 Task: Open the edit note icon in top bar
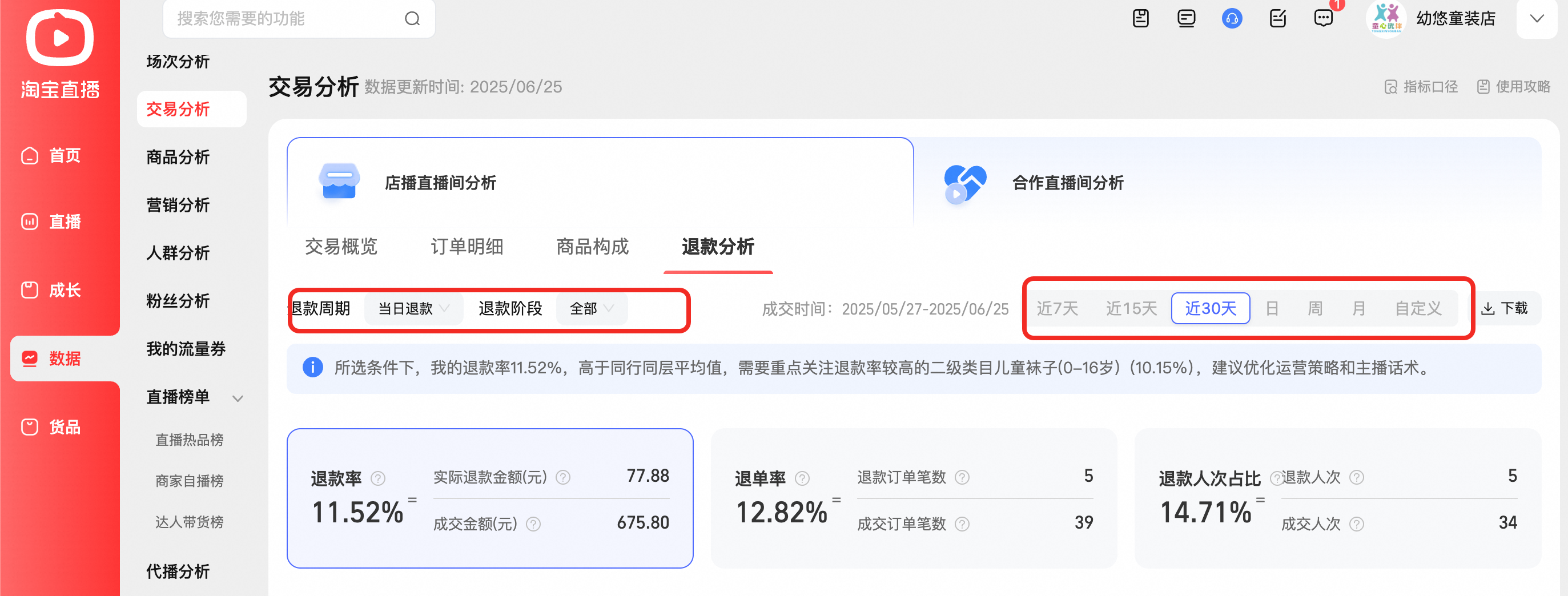point(1278,18)
